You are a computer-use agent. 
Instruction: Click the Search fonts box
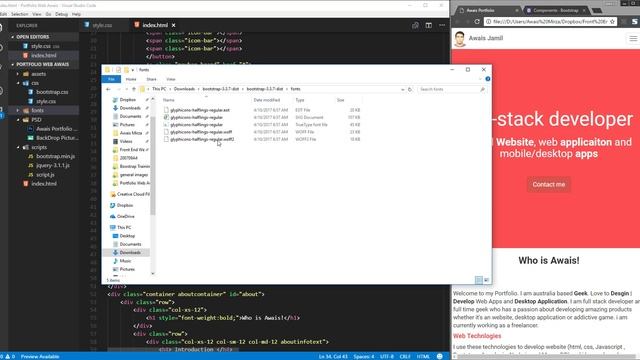point(452,89)
